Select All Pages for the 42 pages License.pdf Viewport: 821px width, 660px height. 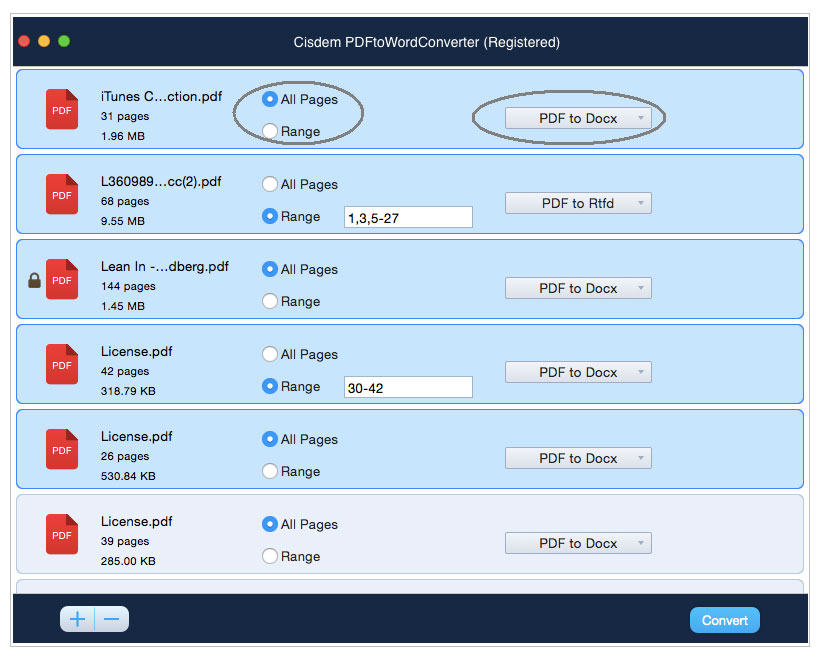270,354
